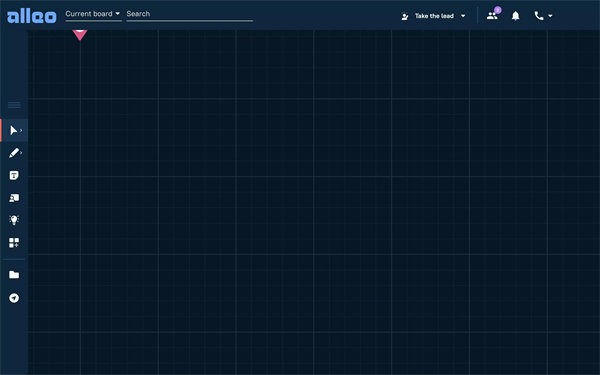This screenshot has width=600, height=375.
Task: Click the pink triangle board marker
Action: point(80,34)
